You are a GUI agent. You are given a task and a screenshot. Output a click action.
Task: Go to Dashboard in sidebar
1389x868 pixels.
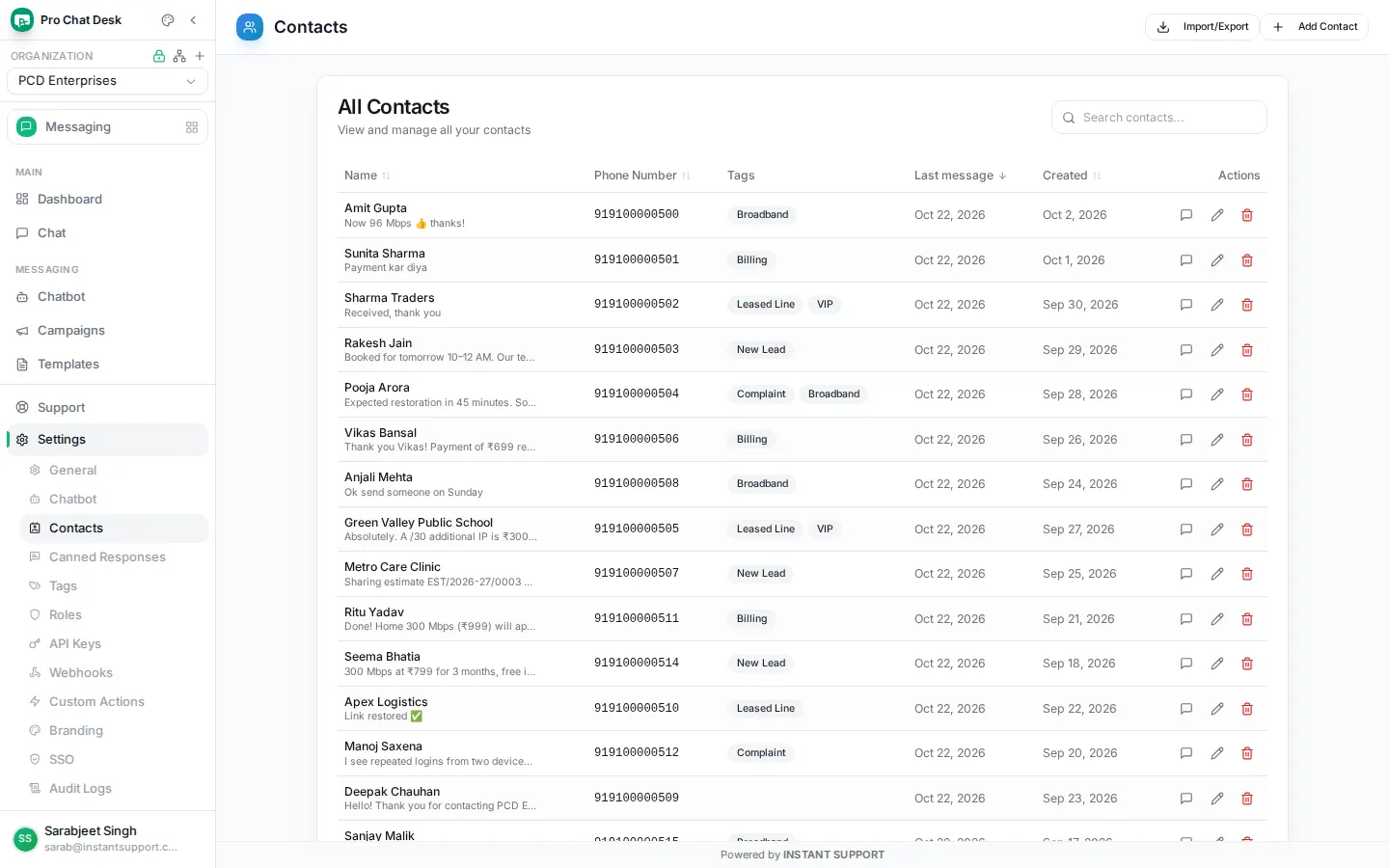[x=107, y=200]
